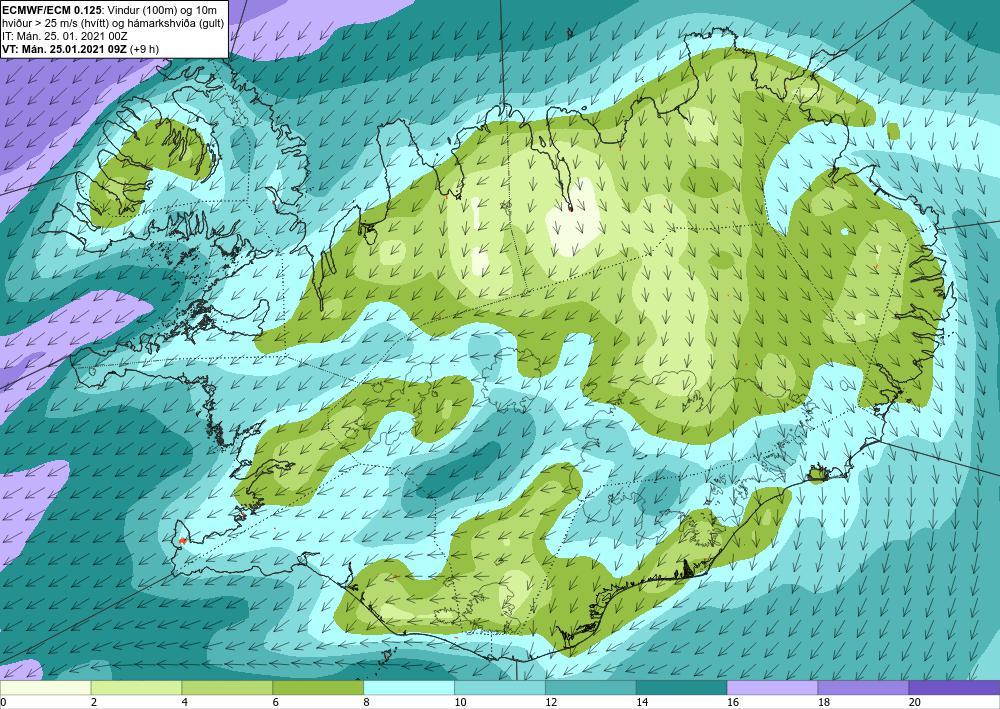Pick the dark teal 14–16 m/s legend swatch

681,687
